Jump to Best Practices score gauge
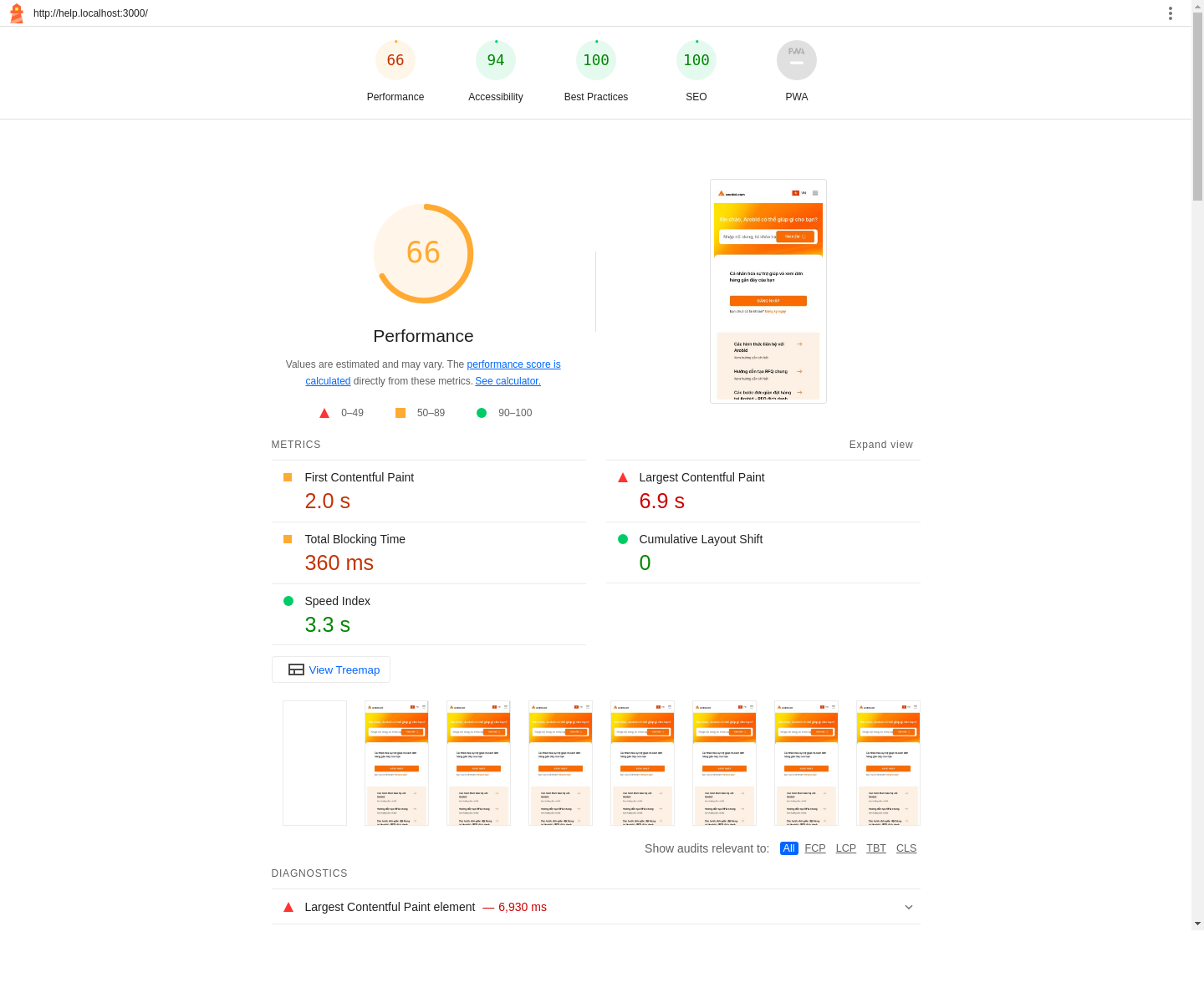 (596, 60)
